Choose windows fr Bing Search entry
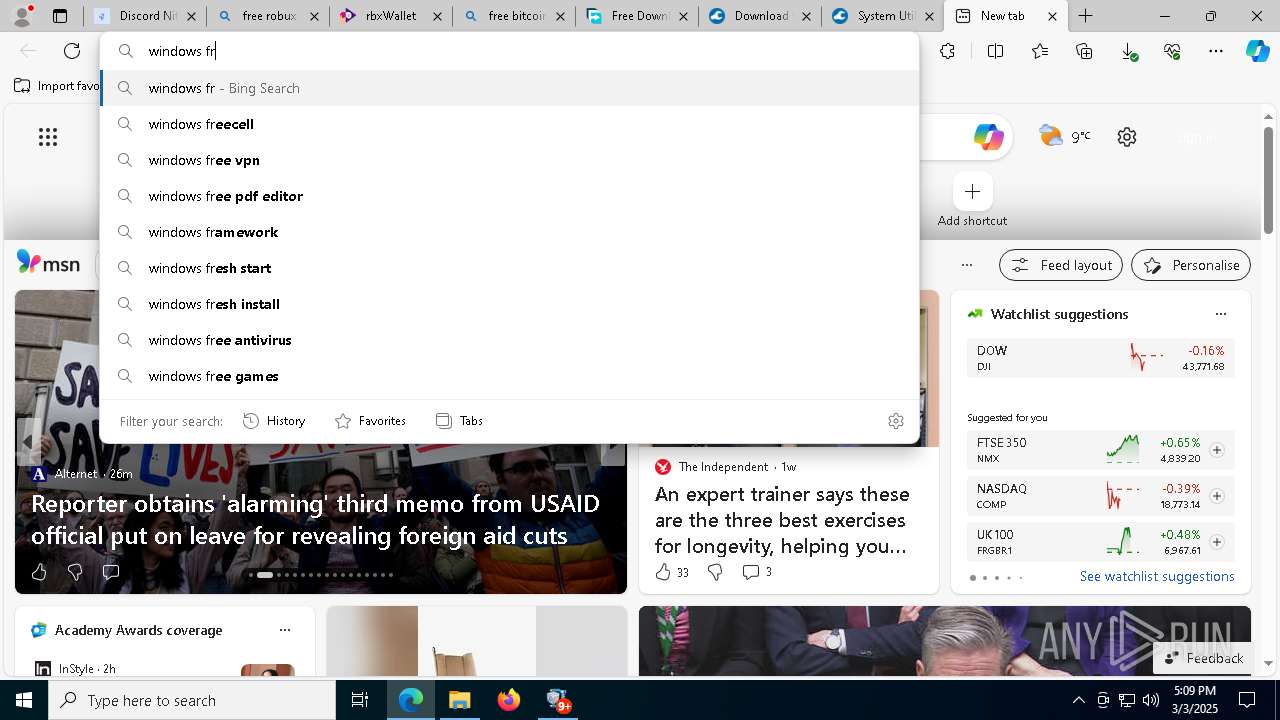Viewport: 1280px width, 720px height. pos(510,88)
